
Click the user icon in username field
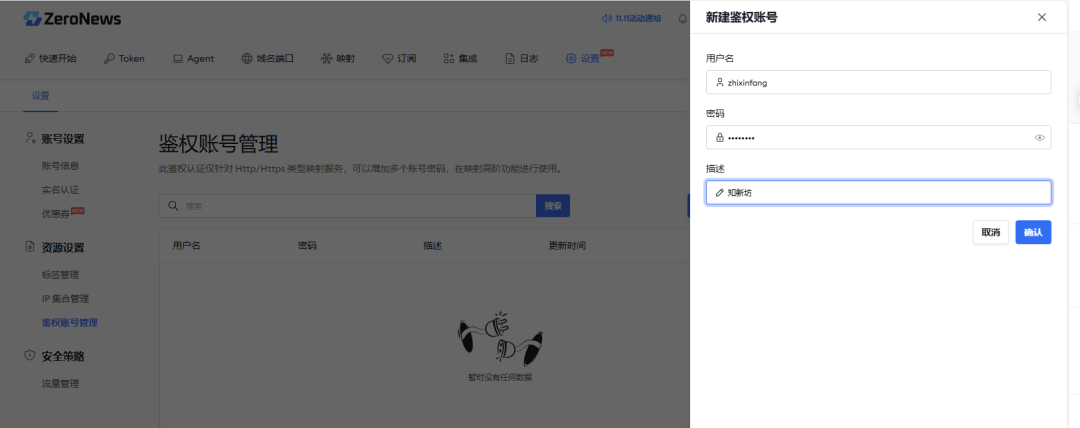[x=720, y=82]
